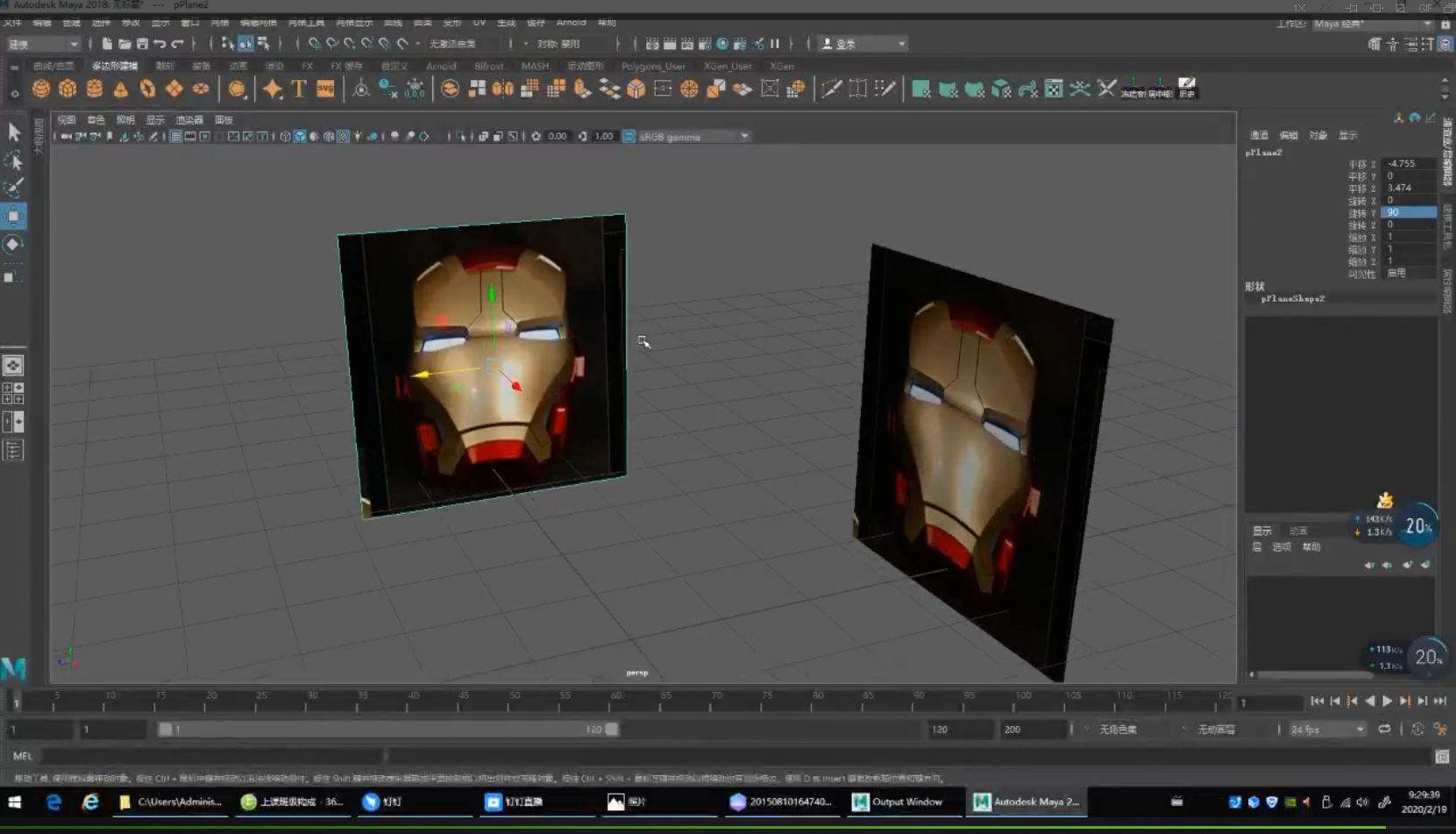Click the Delete Edge shelf icon
Viewport: 1456px width, 834px height.
[x=1107, y=89]
